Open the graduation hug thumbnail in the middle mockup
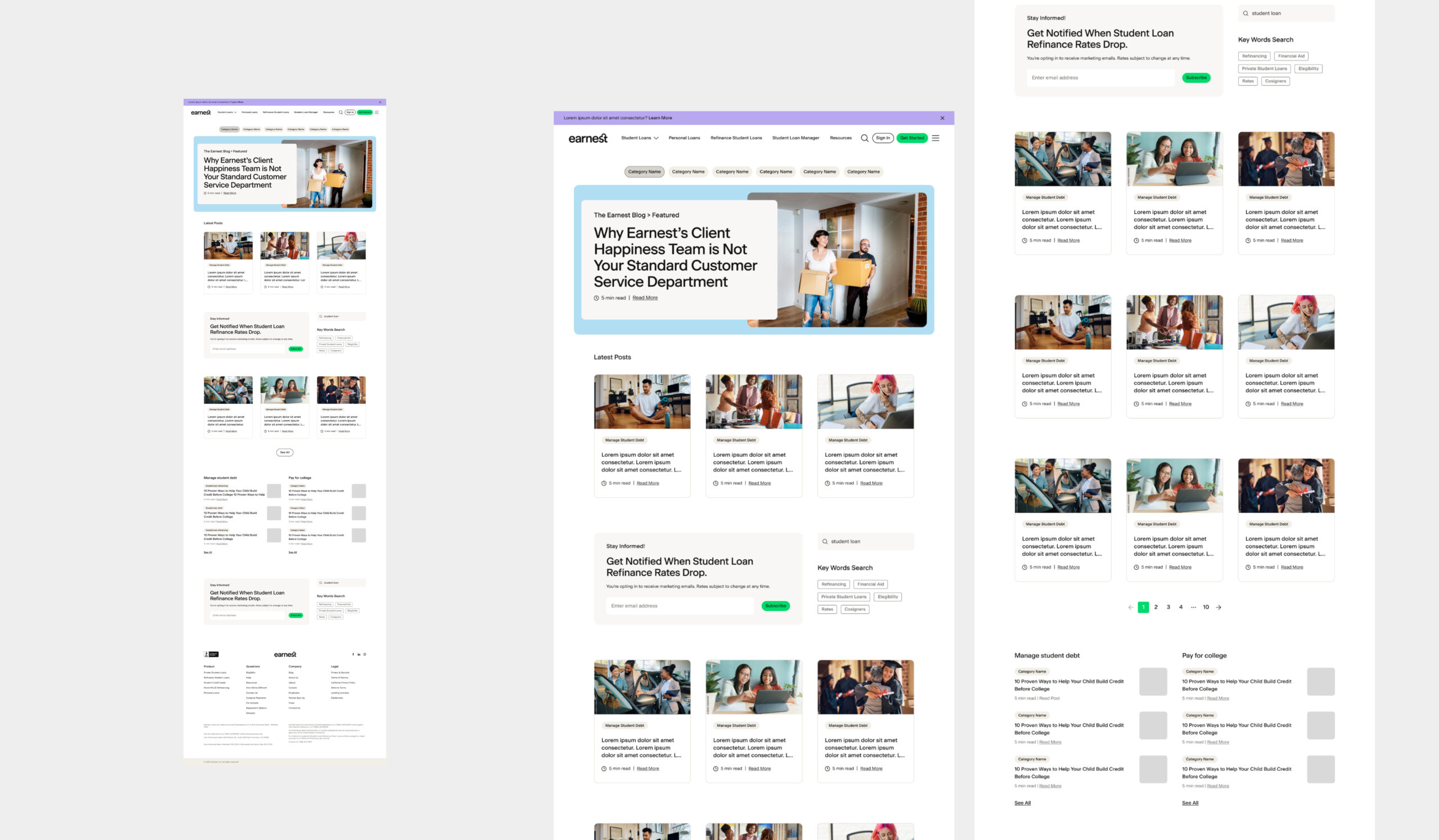The height and width of the screenshot is (840, 1439). tap(866, 687)
